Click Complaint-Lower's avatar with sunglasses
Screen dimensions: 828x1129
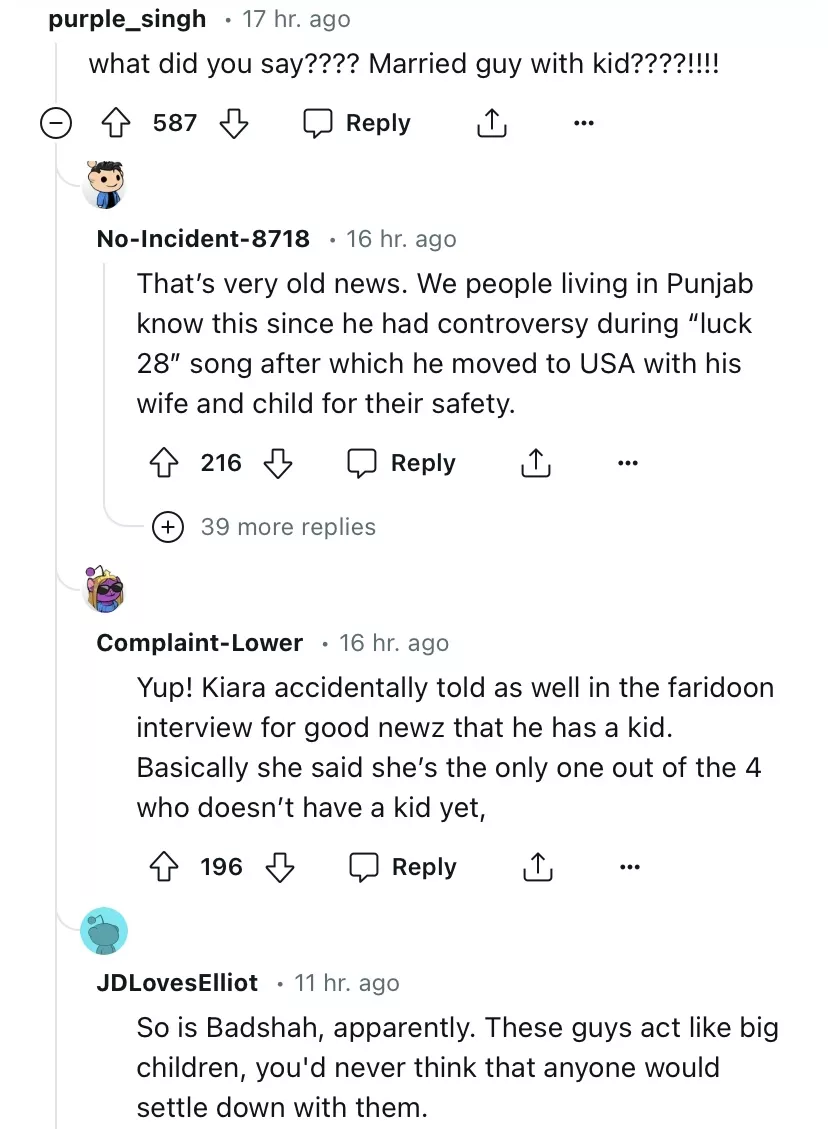pos(104,589)
